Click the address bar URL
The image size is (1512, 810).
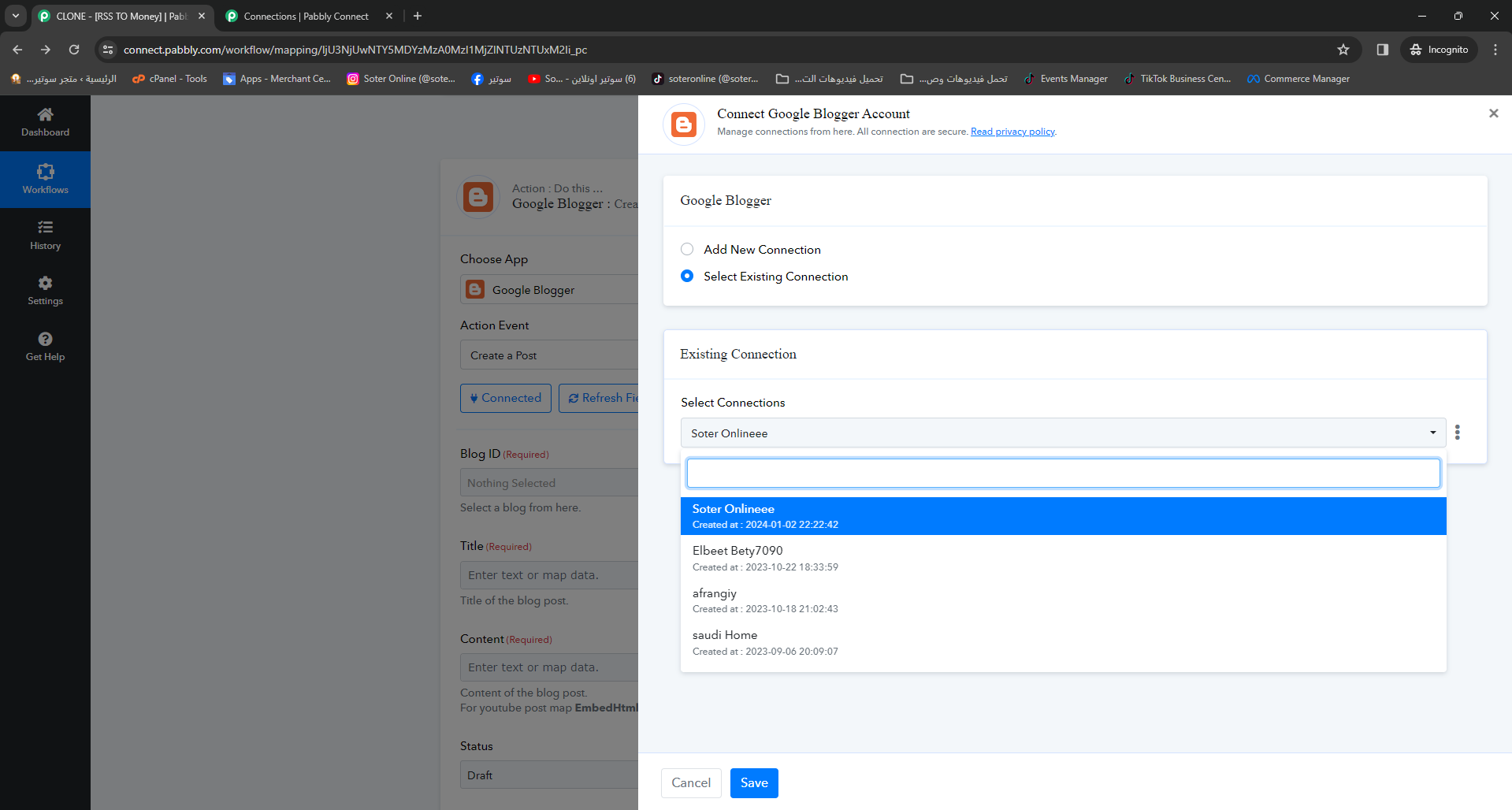[355, 50]
